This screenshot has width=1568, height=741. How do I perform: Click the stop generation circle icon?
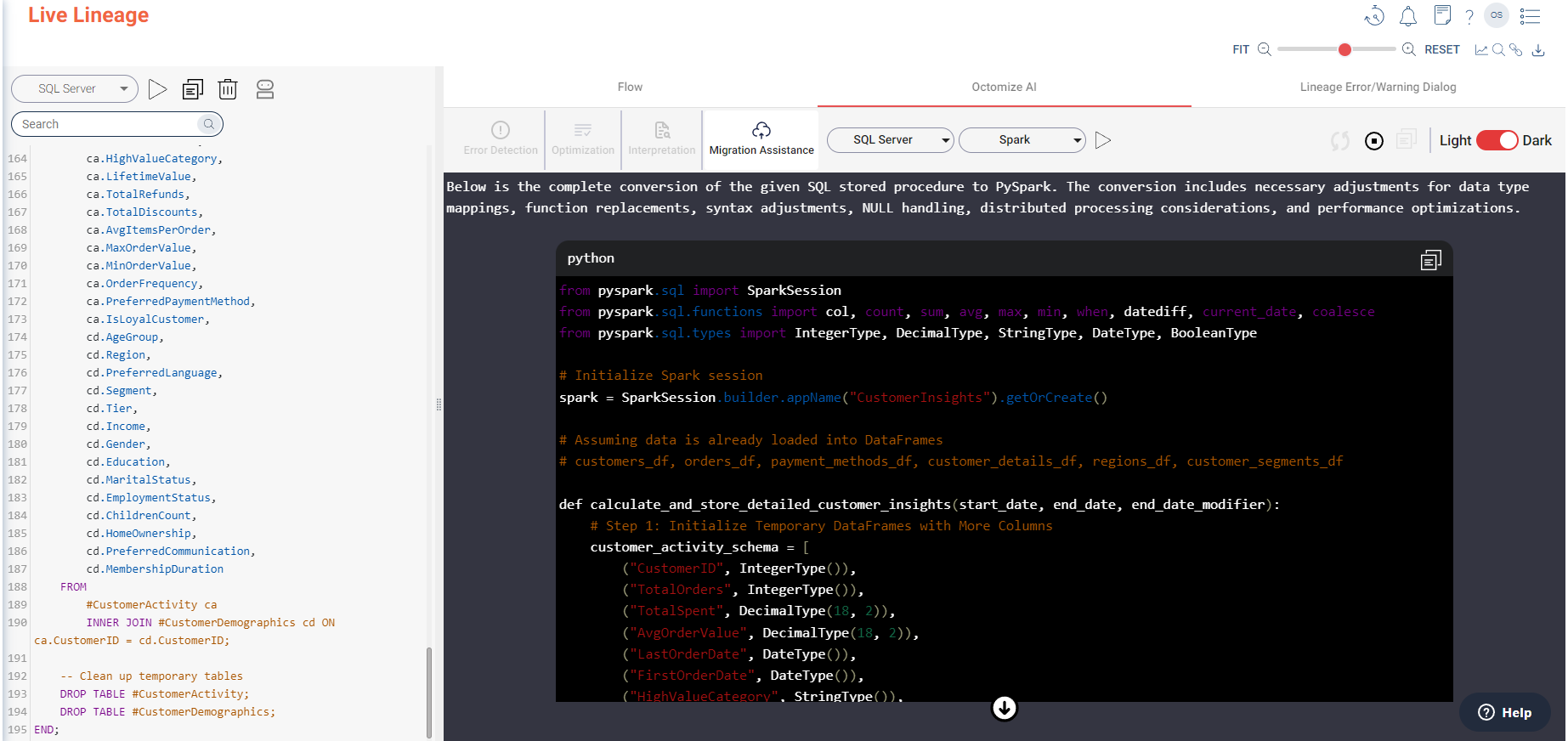[x=1374, y=141]
